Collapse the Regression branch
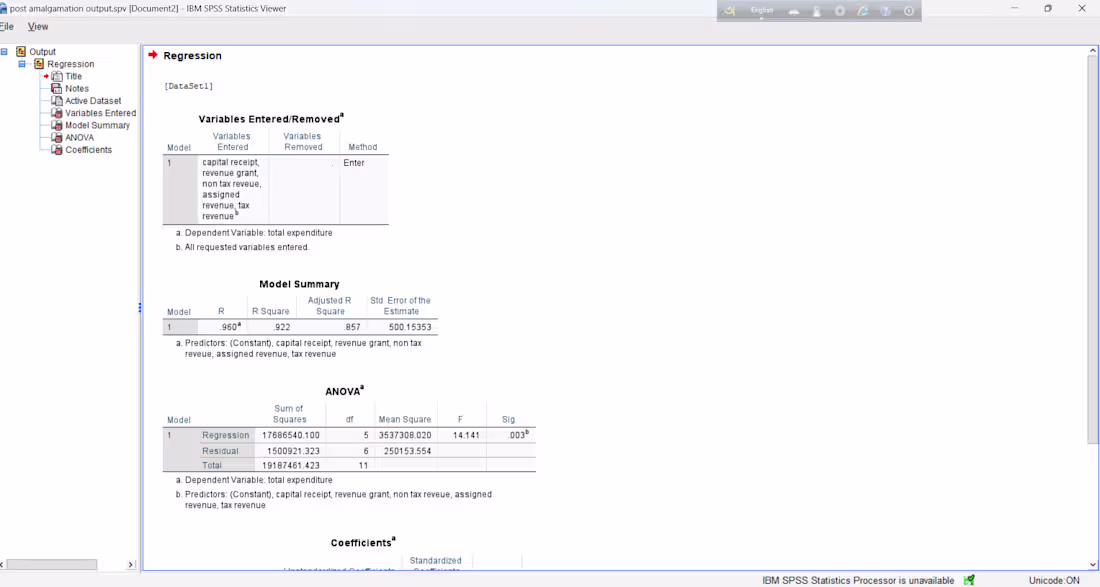This screenshot has width=1100, height=587. pos(21,64)
